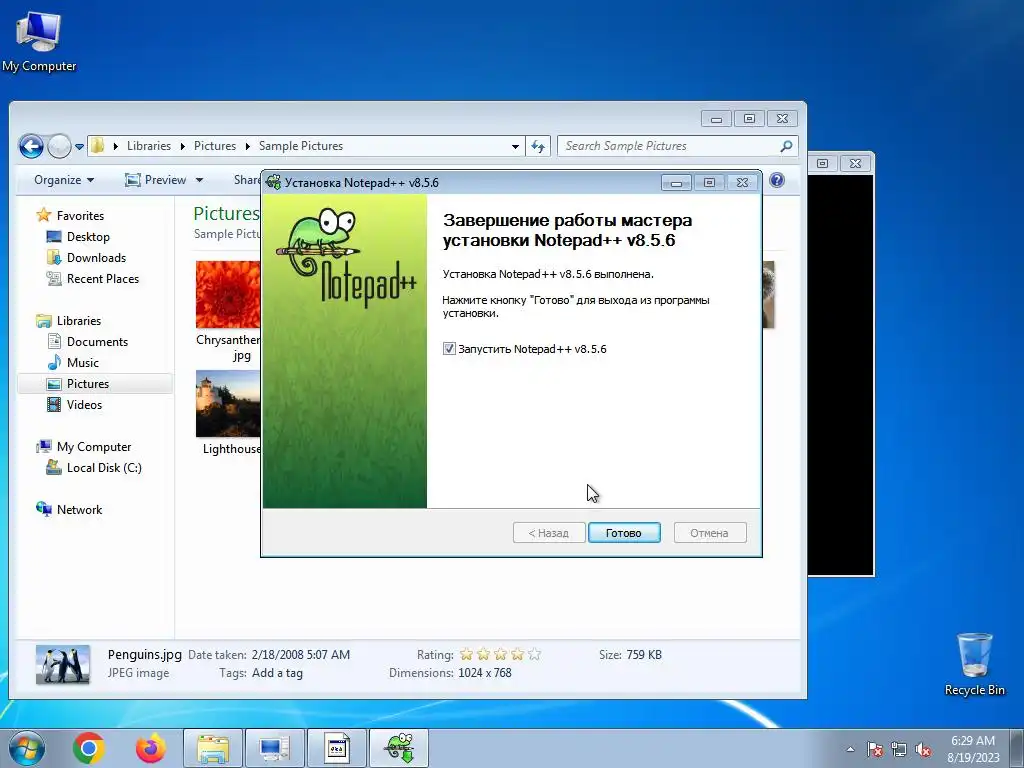Open My Computer desktop icon
The image size is (1024, 768).
coord(39,42)
